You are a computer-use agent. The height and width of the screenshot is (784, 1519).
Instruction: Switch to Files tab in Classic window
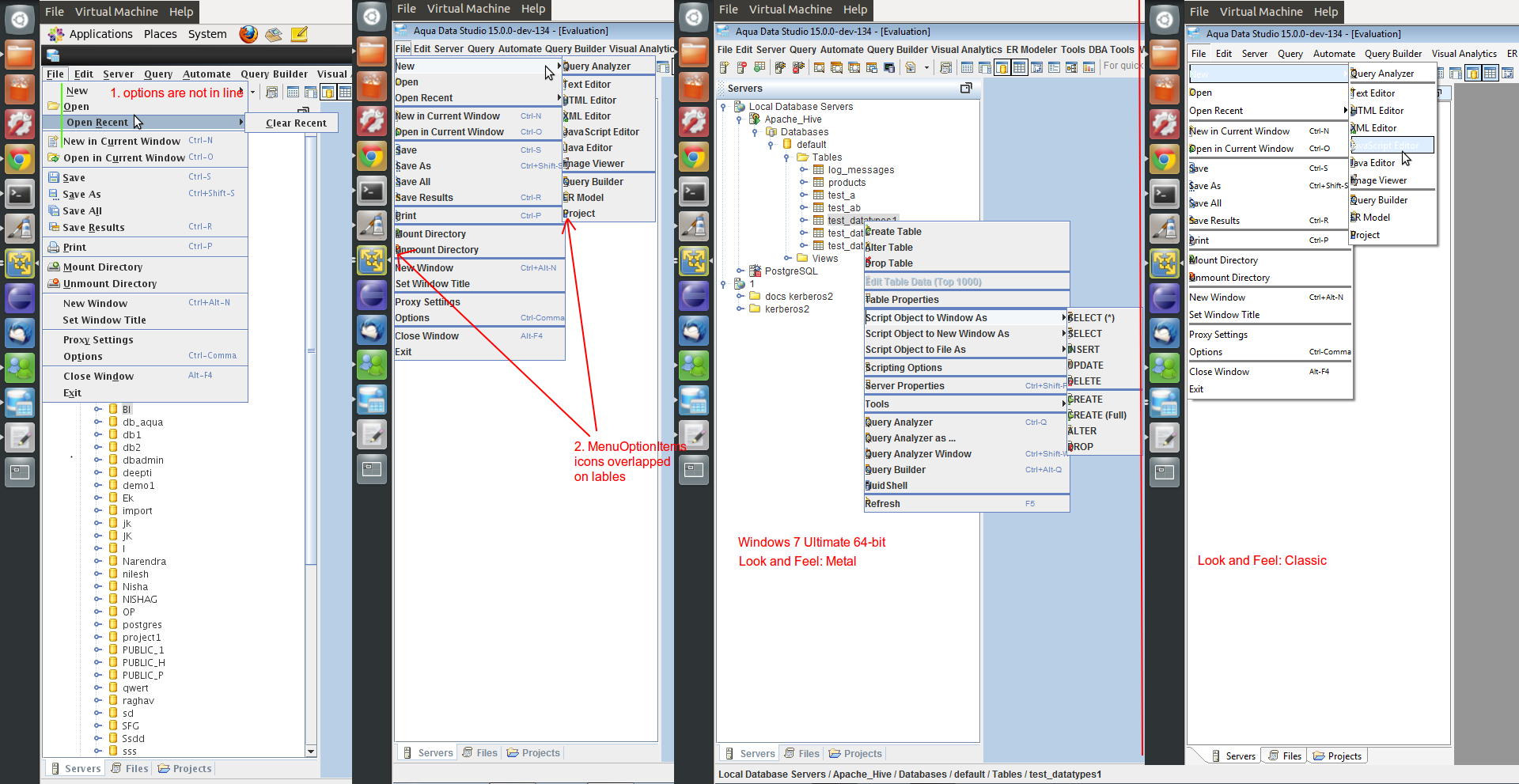point(1285,756)
